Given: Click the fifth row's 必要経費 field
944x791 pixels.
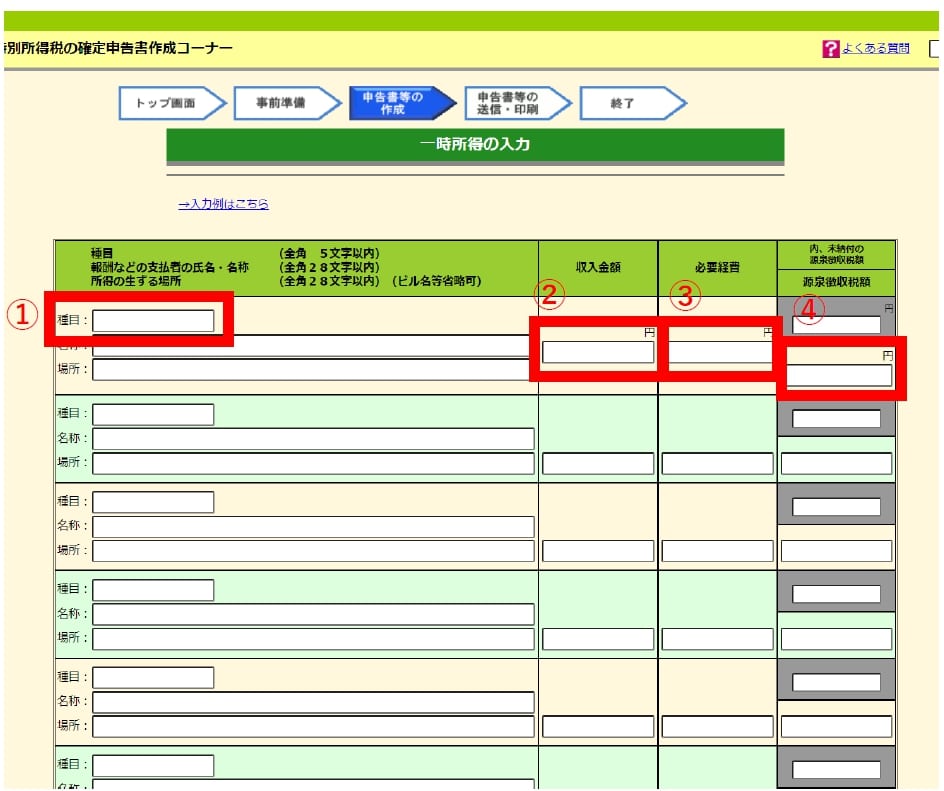Looking at the screenshot, I should point(717,727).
